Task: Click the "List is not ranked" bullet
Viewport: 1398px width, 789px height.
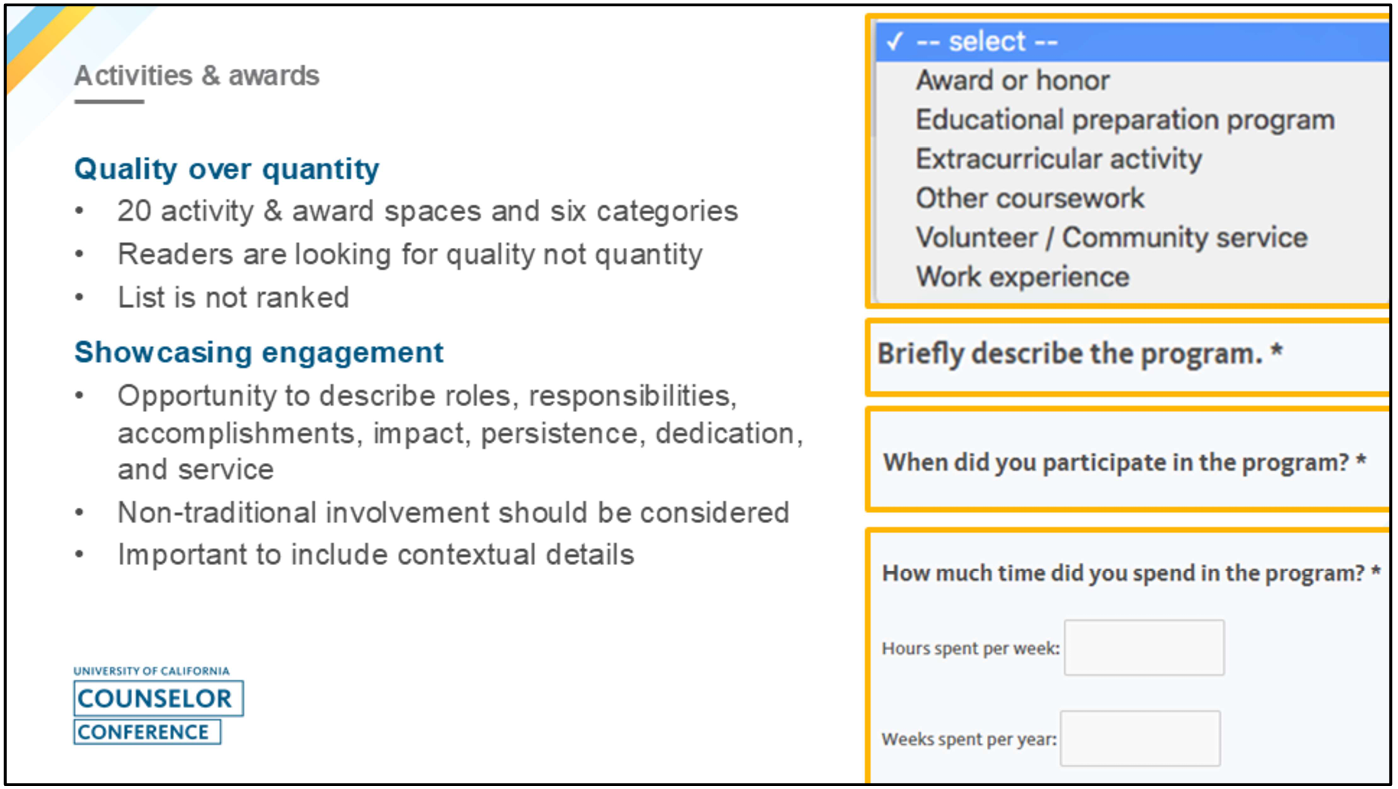Action: (233, 298)
